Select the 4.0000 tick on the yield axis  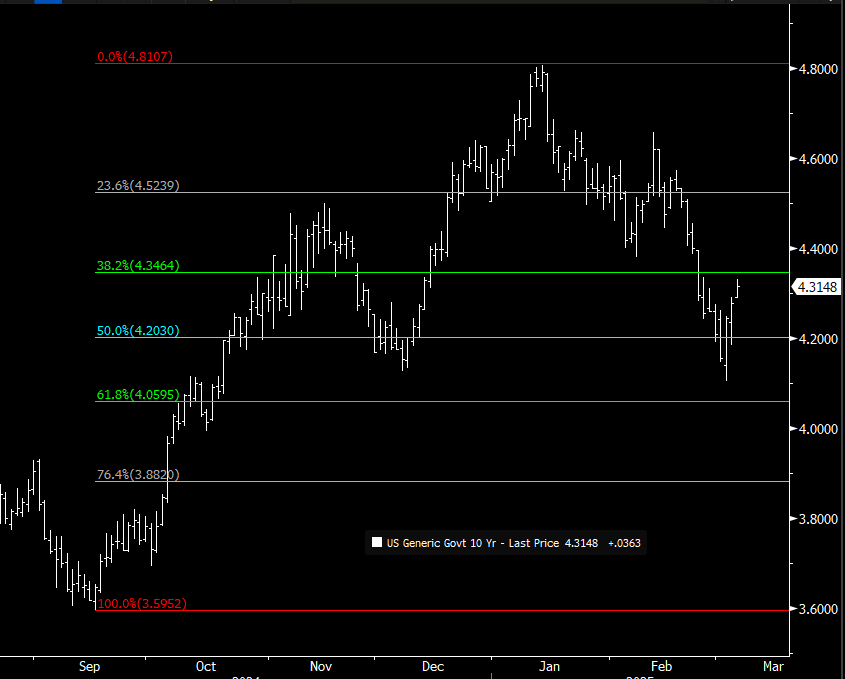click(x=816, y=429)
